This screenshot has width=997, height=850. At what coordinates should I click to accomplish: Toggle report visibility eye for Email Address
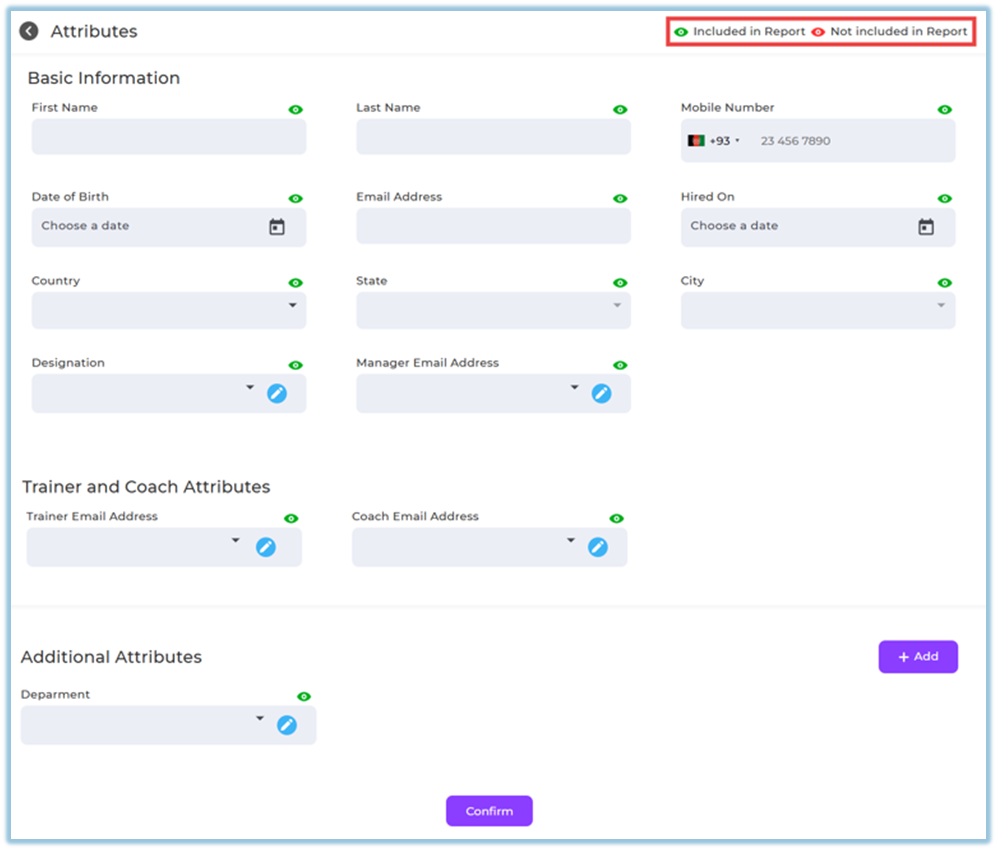click(620, 199)
